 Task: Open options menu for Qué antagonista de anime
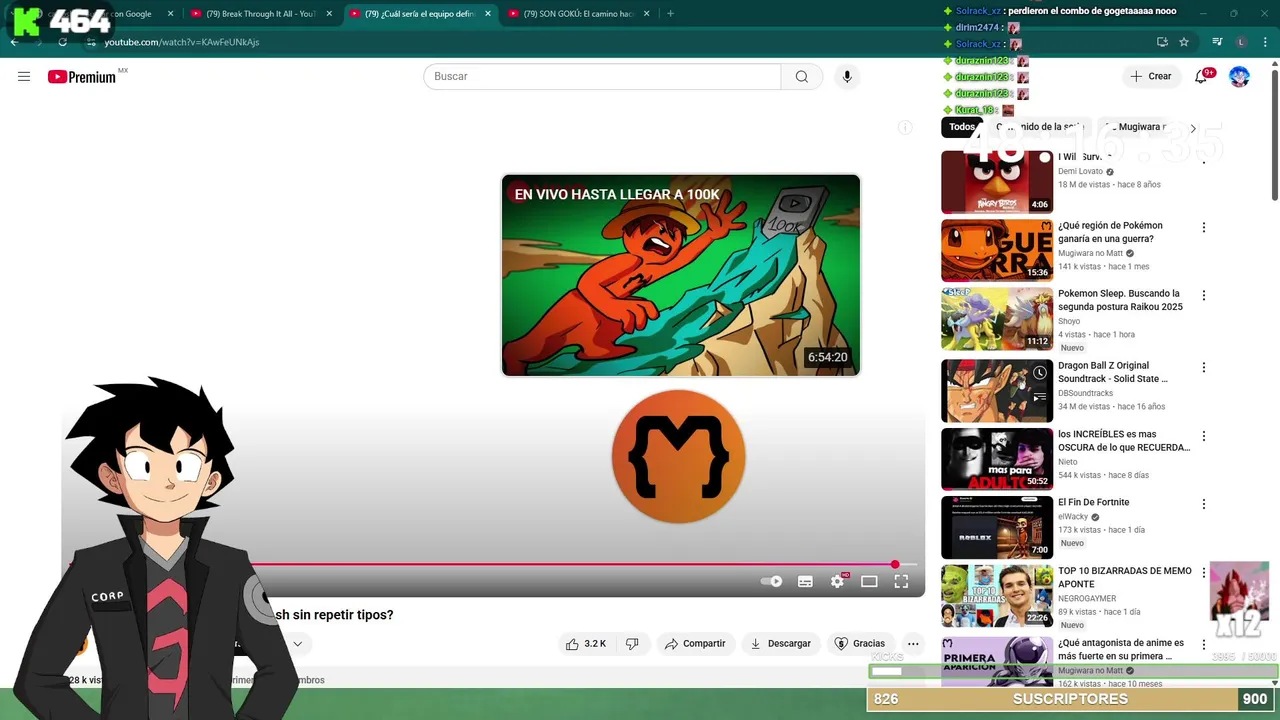1204,645
